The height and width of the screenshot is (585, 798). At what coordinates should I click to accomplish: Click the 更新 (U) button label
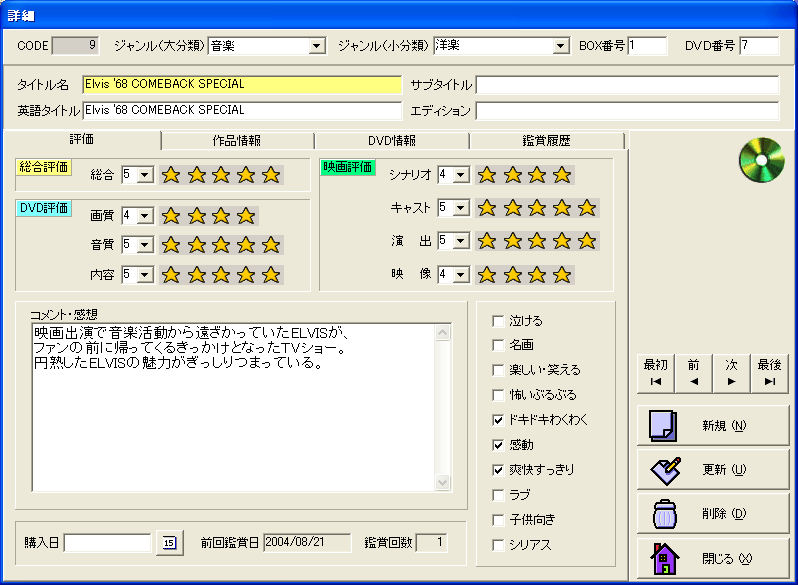click(x=724, y=469)
